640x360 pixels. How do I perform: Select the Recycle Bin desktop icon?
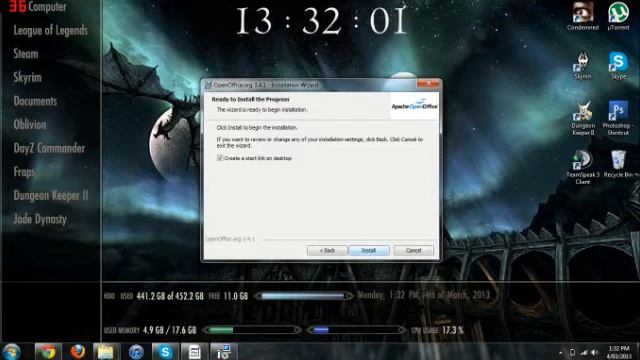pos(618,164)
